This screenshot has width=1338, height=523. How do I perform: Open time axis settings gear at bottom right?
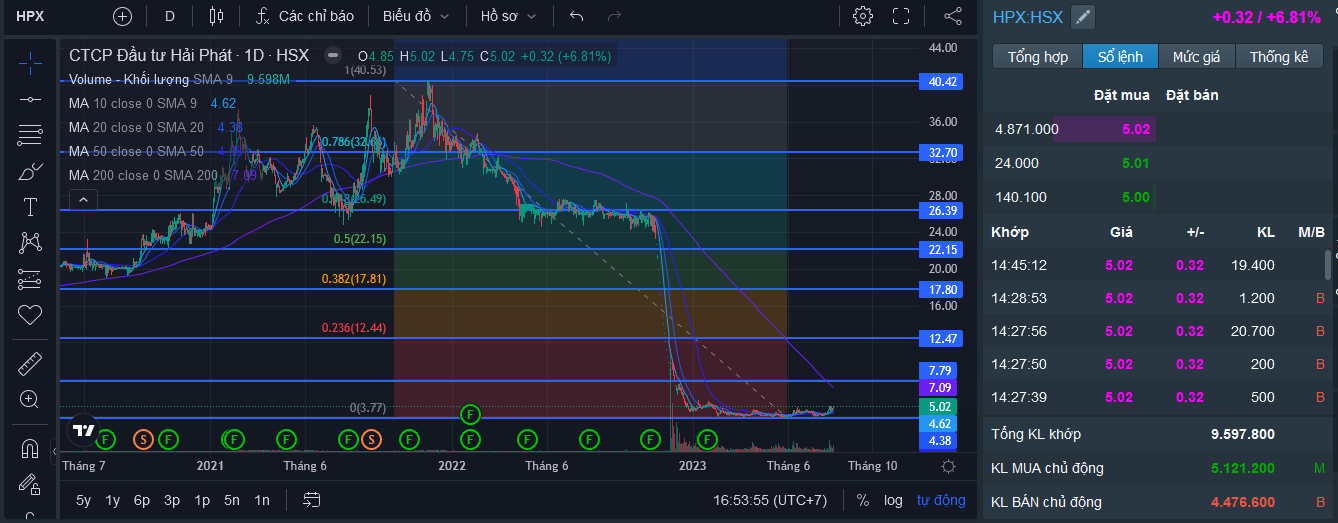(x=948, y=466)
